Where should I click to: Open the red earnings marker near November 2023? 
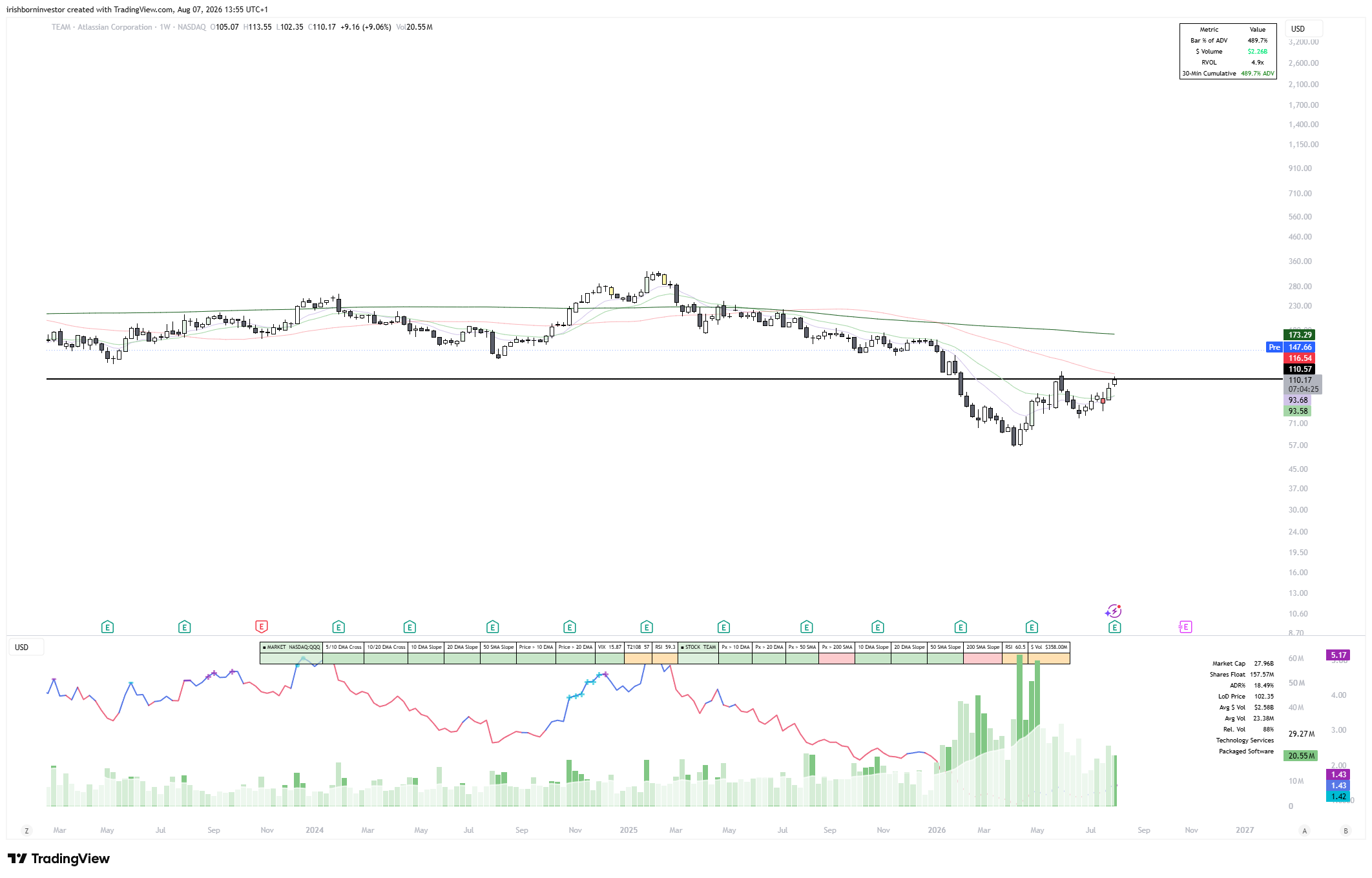262,627
